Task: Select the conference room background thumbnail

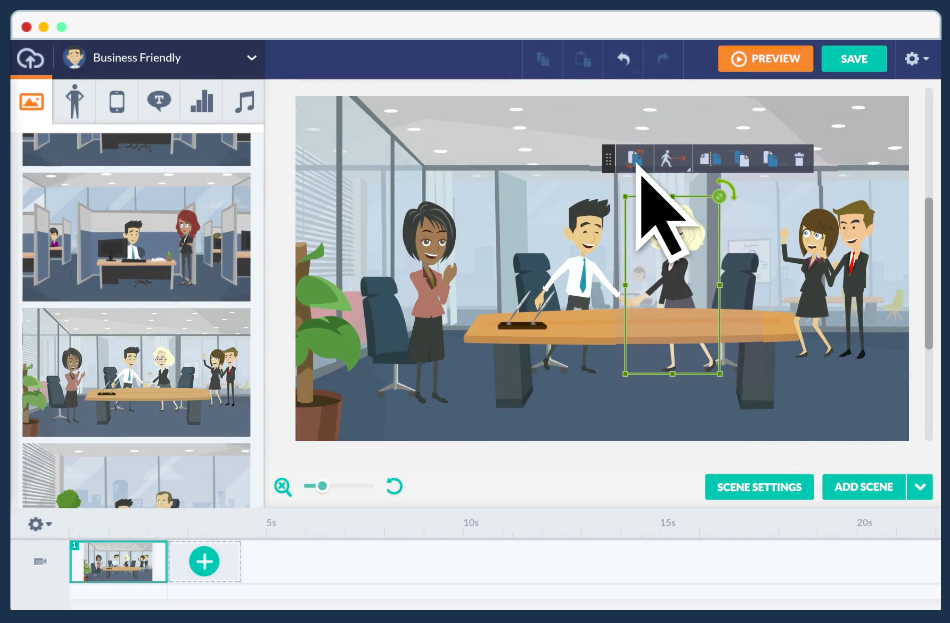Action: (136, 372)
